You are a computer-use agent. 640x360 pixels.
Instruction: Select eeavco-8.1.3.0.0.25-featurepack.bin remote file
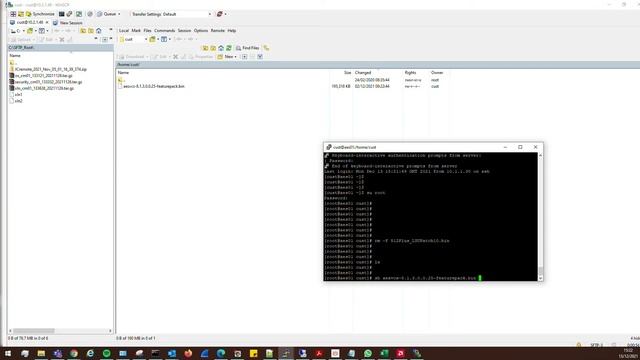tap(153, 87)
